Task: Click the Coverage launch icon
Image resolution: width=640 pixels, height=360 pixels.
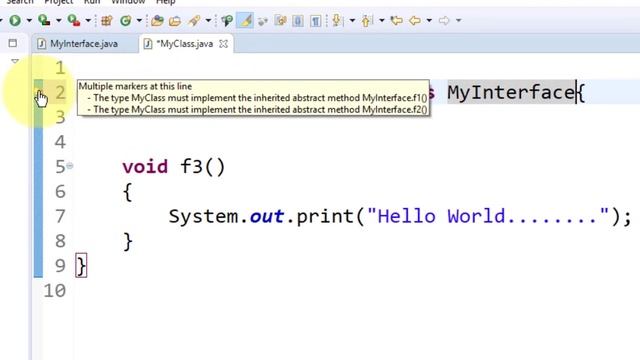Action: pos(44,20)
